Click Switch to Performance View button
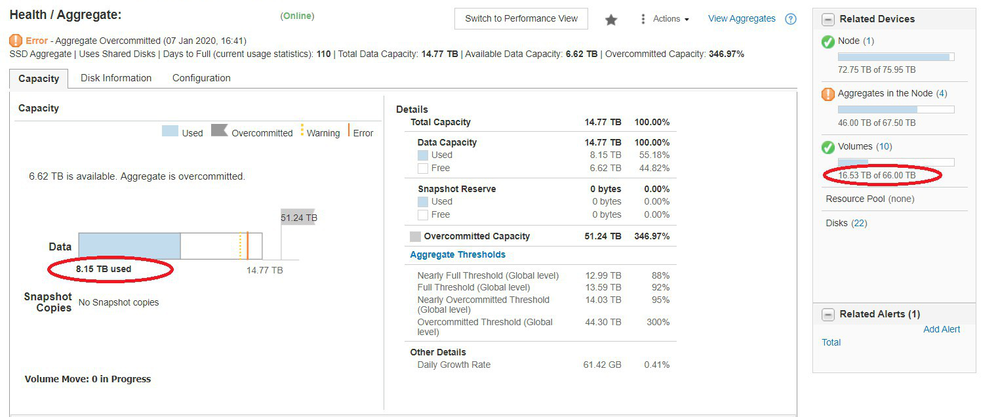Image resolution: width=998 pixels, height=417 pixels. pyautogui.click(x=521, y=19)
